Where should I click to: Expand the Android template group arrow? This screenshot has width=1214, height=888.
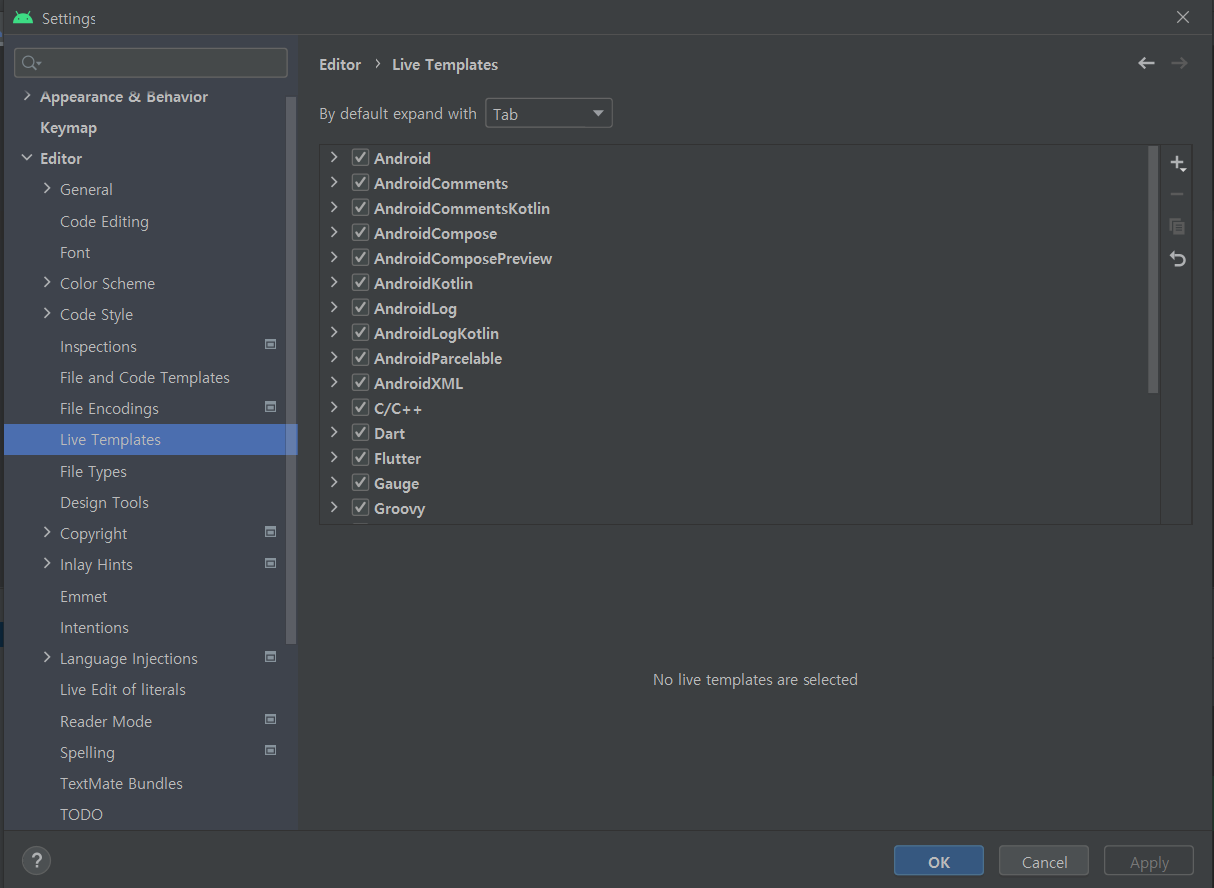pos(334,158)
